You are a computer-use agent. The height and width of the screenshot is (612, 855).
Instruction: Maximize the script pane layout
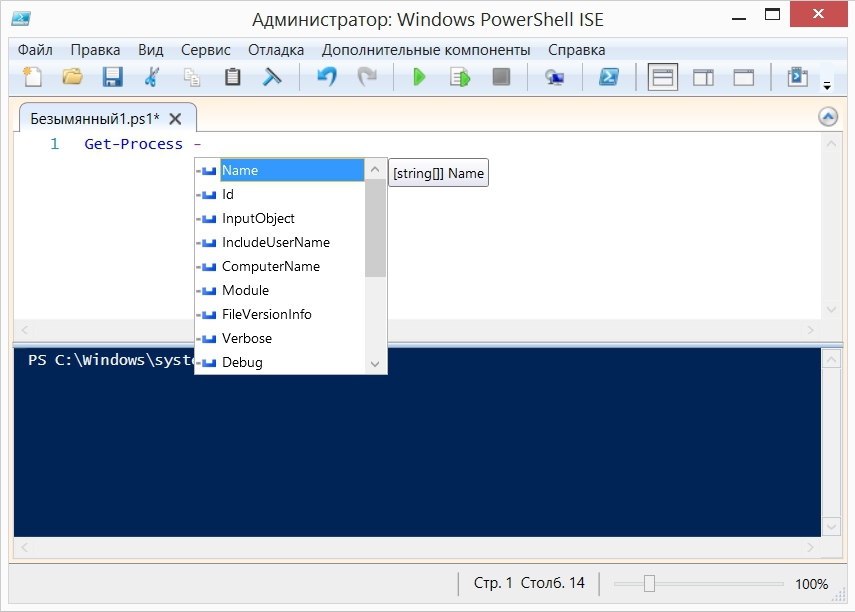pyautogui.click(x=743, y=77)
